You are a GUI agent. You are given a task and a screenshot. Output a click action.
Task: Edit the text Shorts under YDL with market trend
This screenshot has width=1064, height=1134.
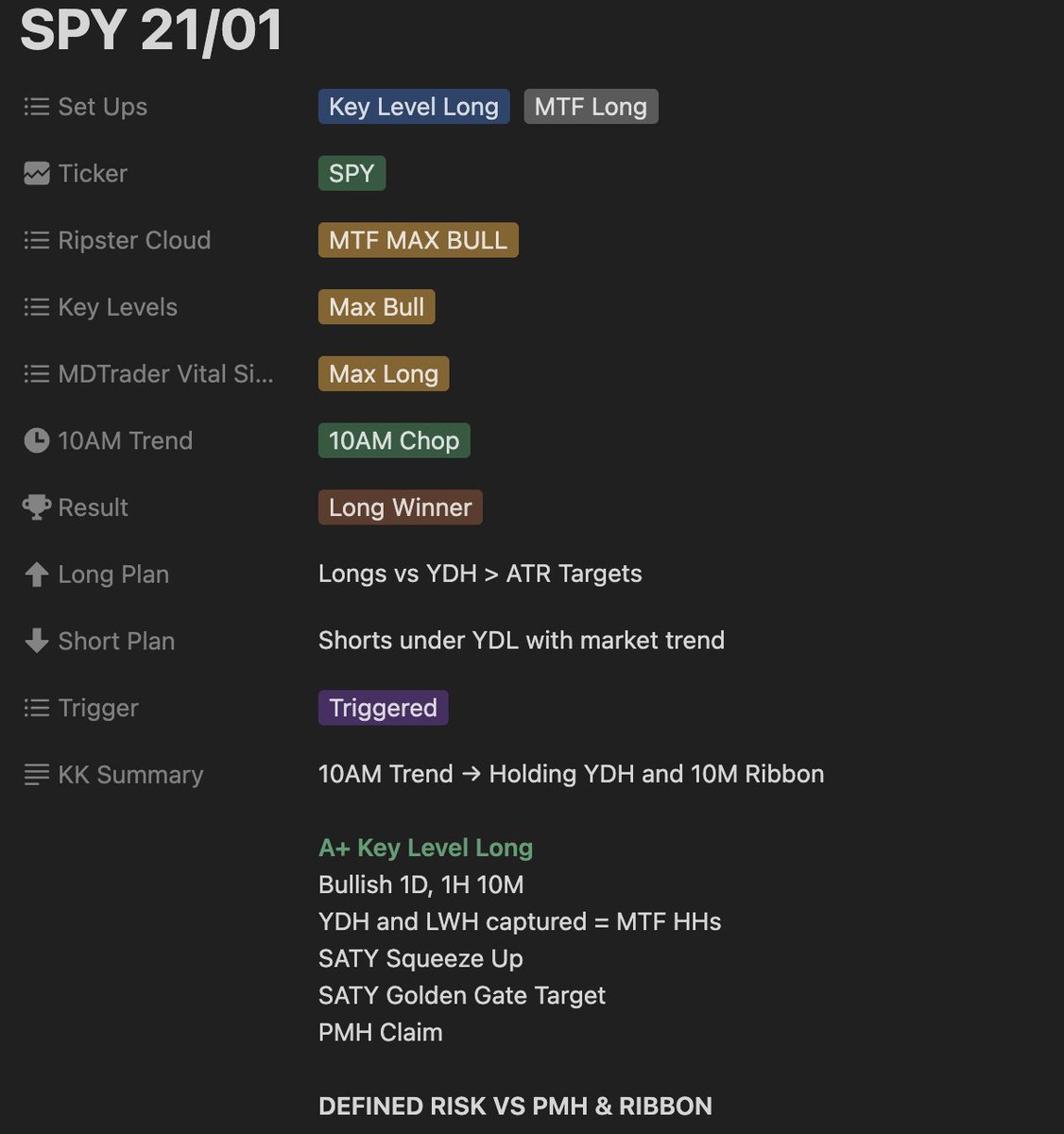point(522,641)
